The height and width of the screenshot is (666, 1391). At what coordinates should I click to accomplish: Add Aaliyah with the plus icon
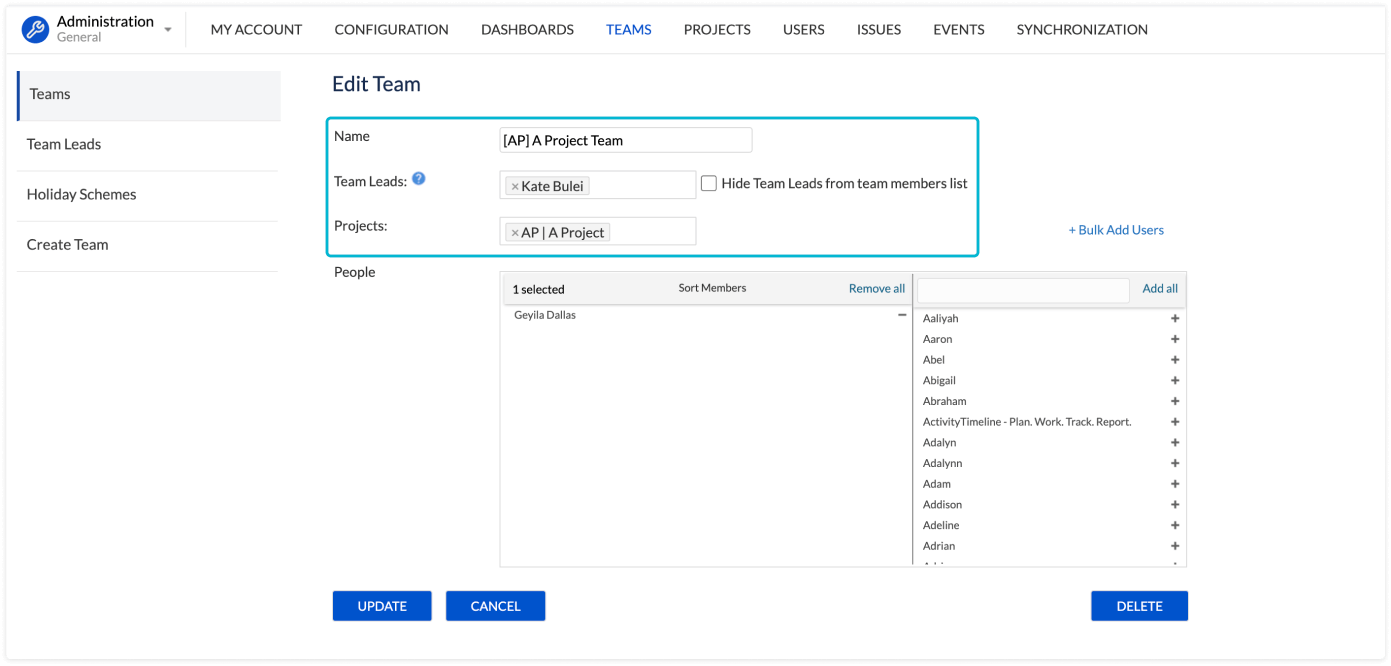[x=1175, y=319]
